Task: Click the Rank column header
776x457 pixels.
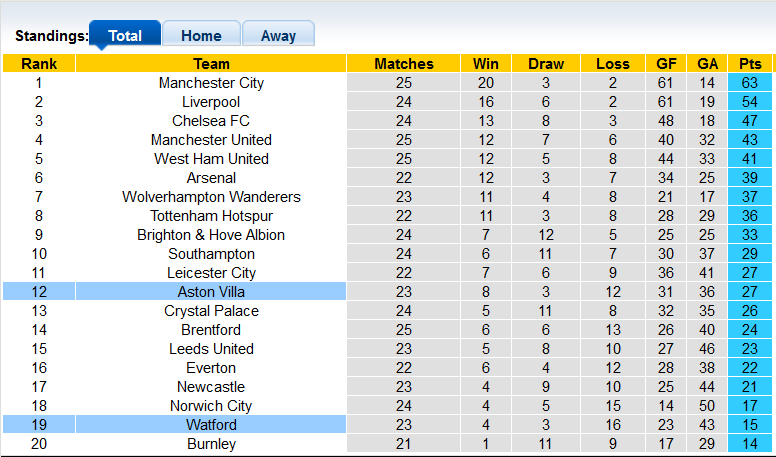Action: (x=39, y=64)
